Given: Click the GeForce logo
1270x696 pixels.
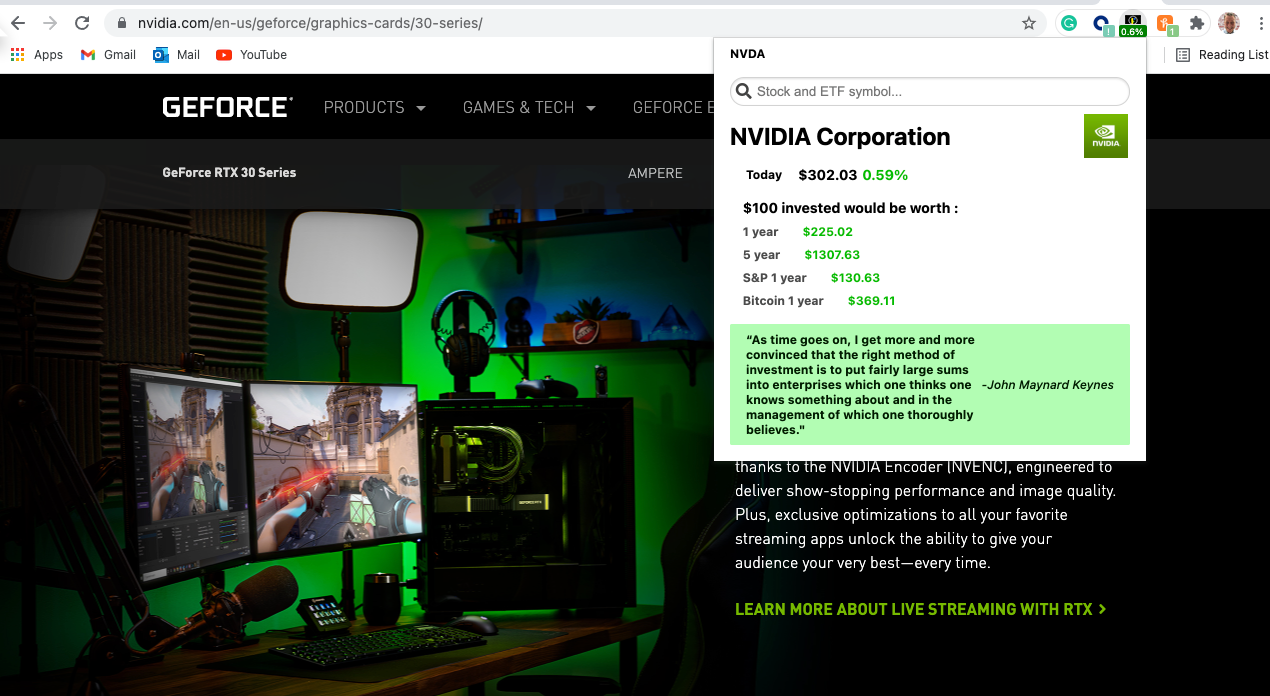Looking at the screenshot, I should 228,107.
